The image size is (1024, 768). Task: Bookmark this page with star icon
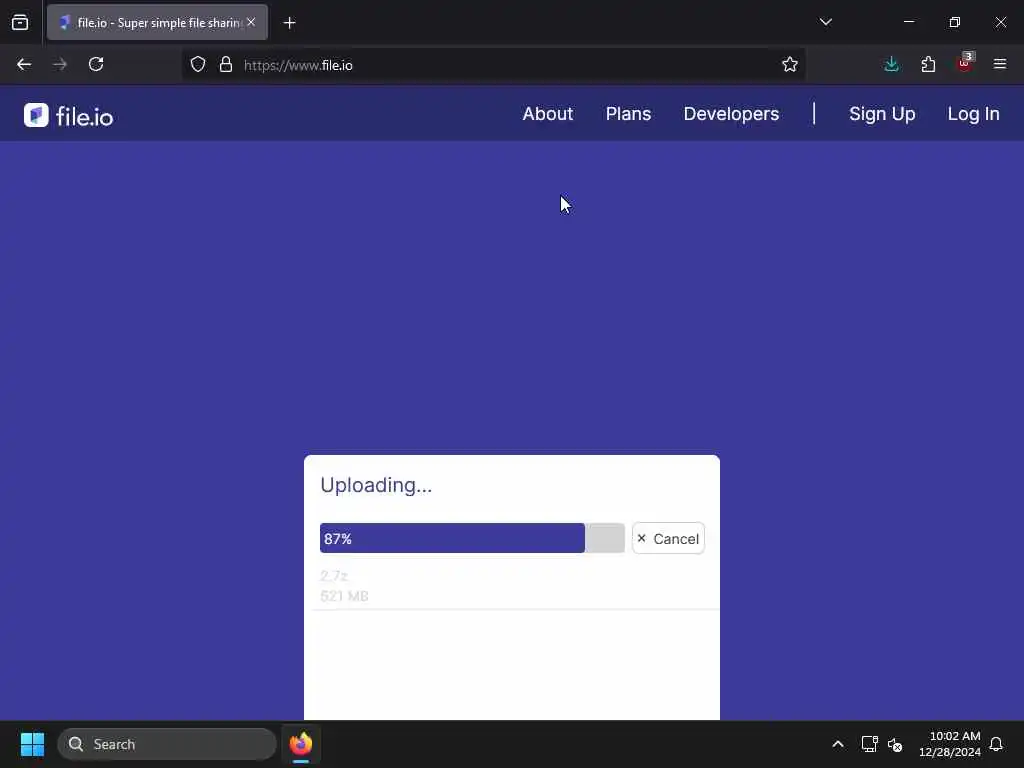click(x=790, y=65)
